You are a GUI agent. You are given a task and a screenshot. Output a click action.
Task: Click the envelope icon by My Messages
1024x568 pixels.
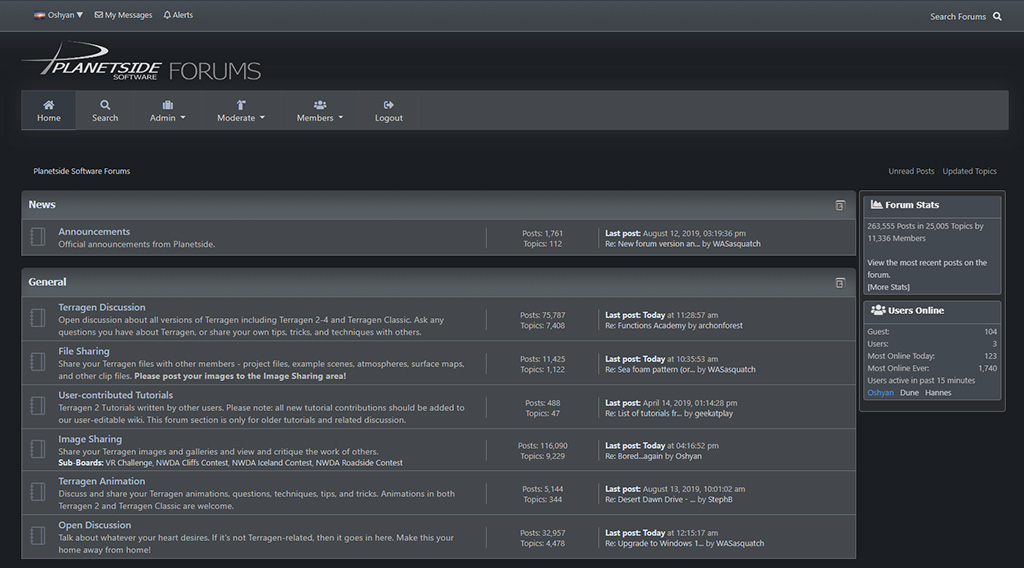coord(99,14)
